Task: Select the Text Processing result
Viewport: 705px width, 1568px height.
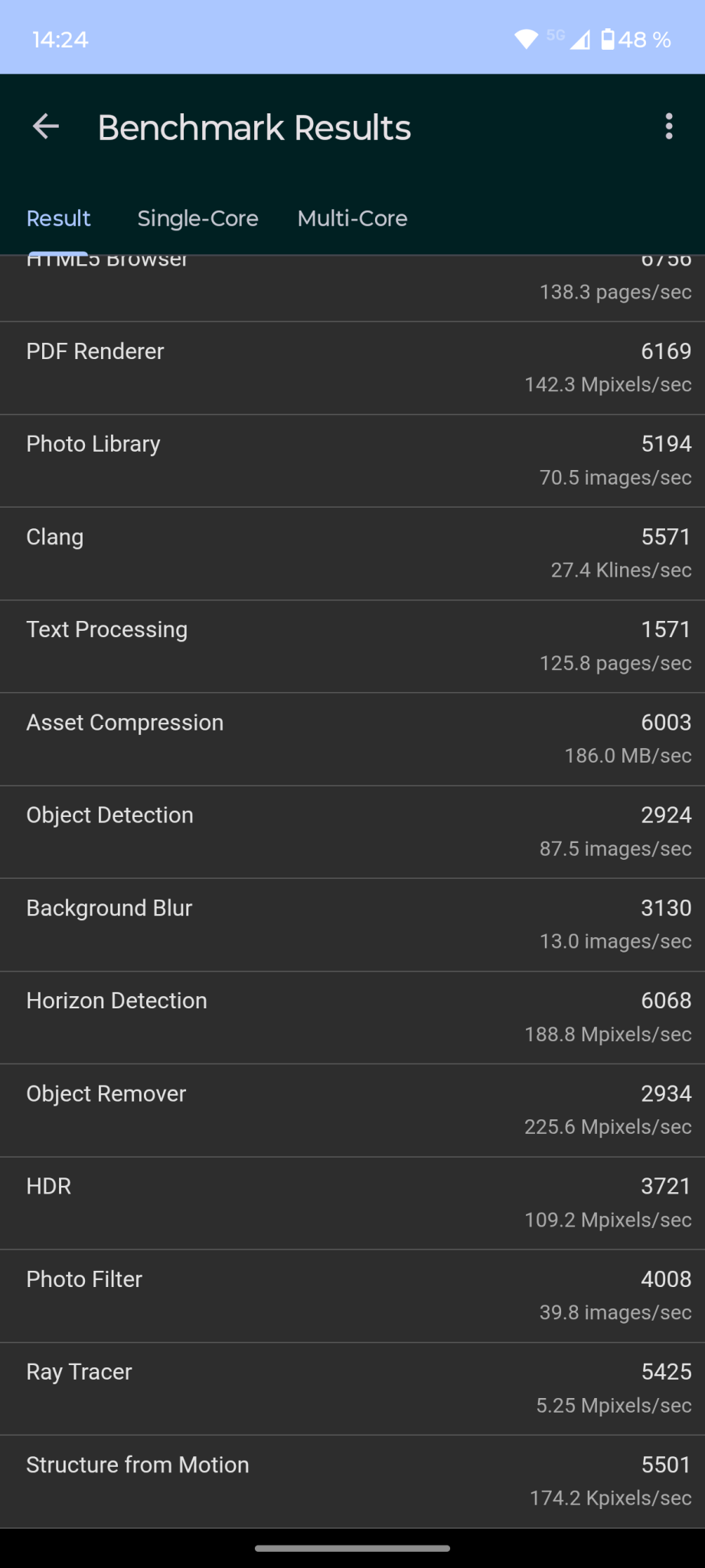Action: point(352,646)
